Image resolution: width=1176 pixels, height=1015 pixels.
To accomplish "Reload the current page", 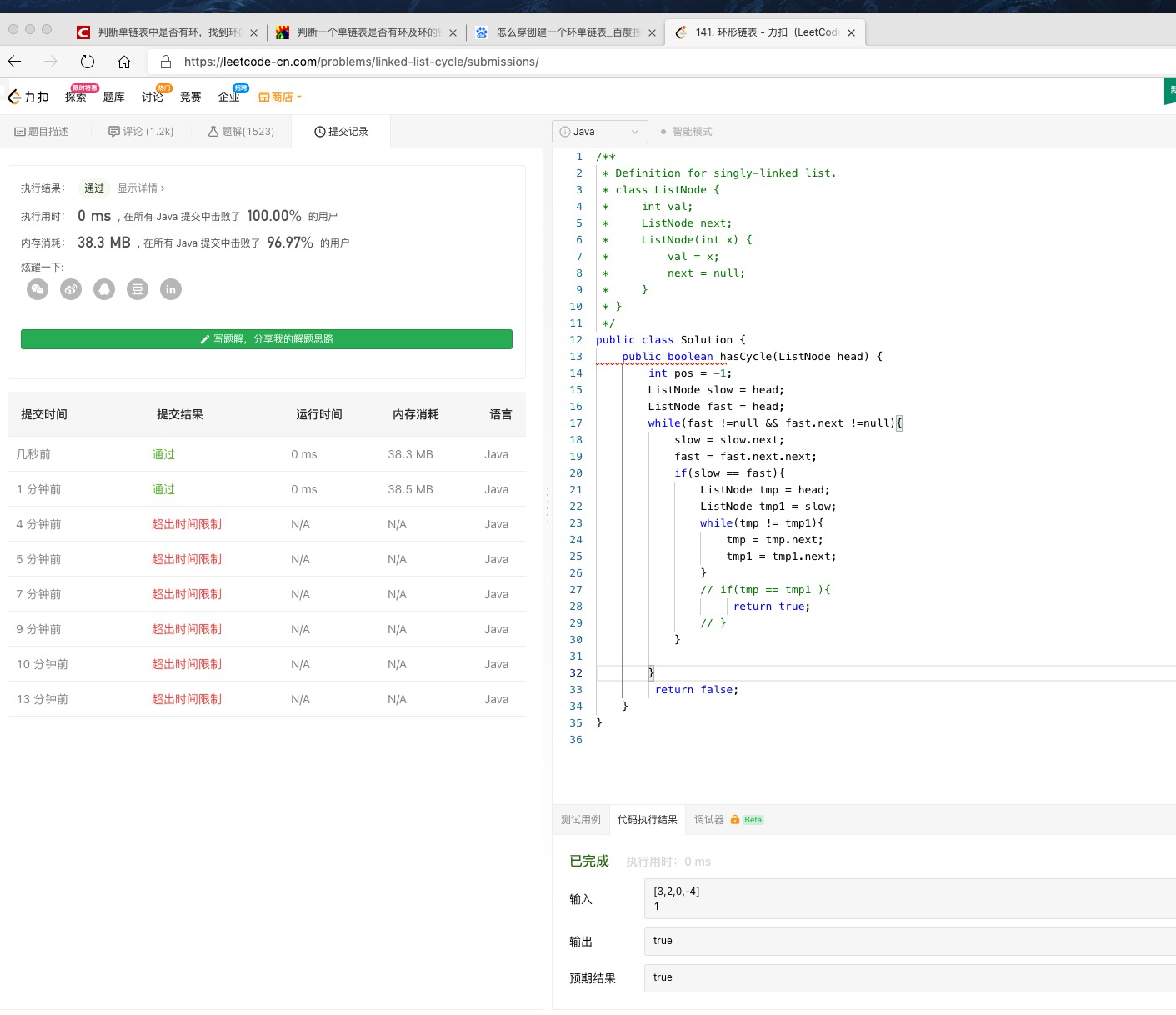I will [x=88, y=62].
